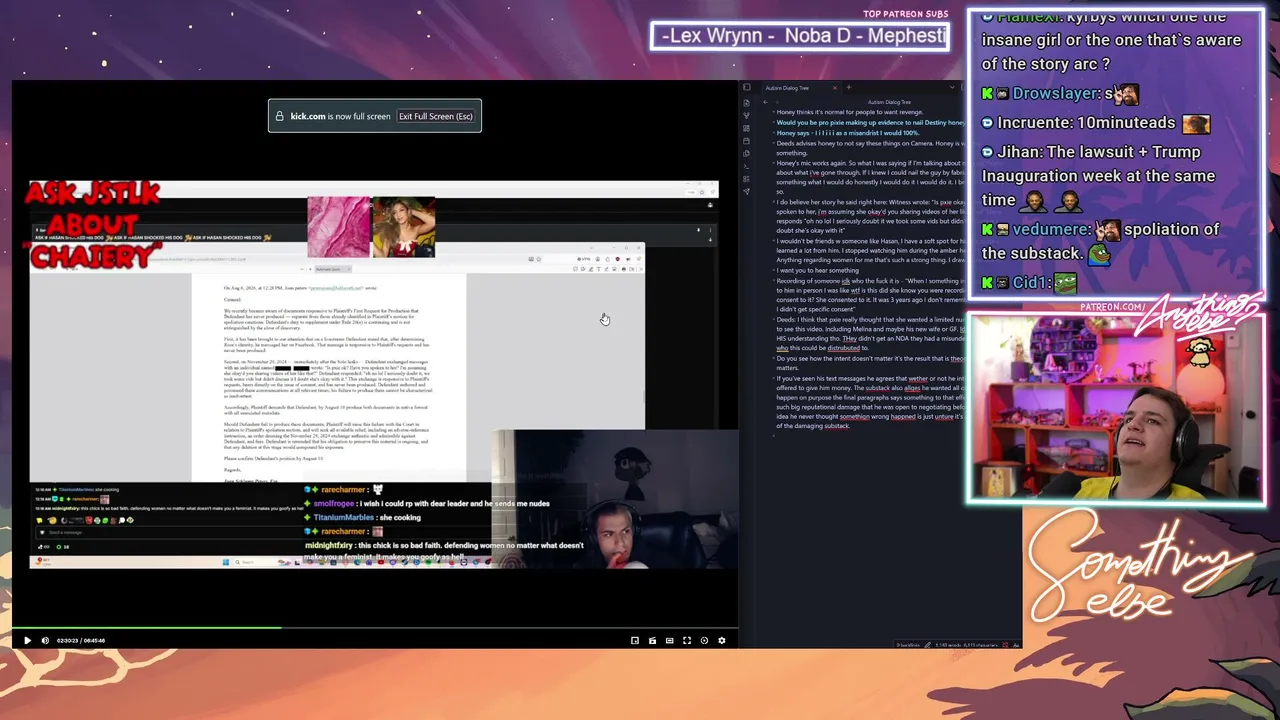Switch Kick player to theater mode
Screen dimensions: 1280x720
(x=669, y=640)
